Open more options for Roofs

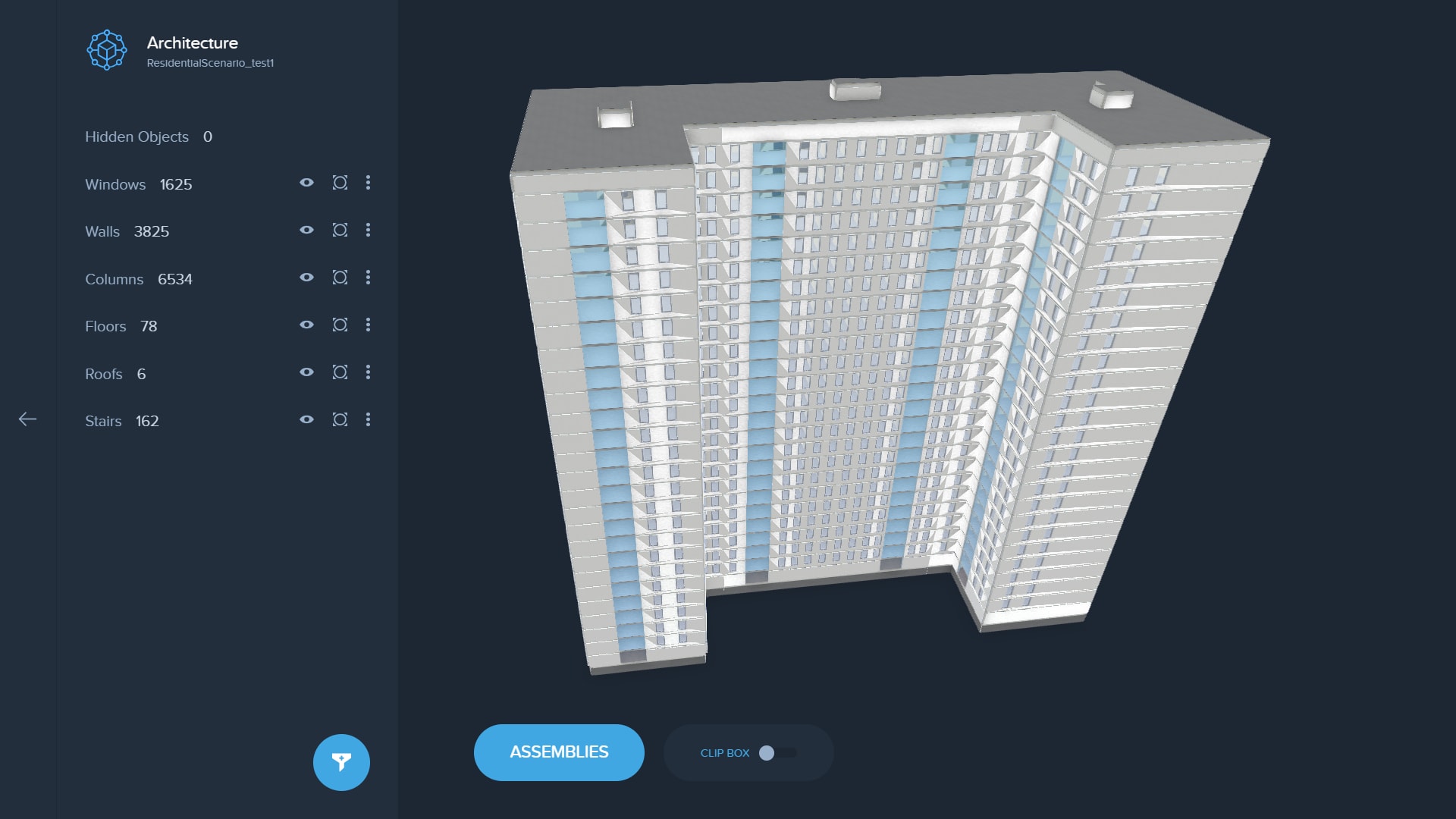click(x=369, y=372)
